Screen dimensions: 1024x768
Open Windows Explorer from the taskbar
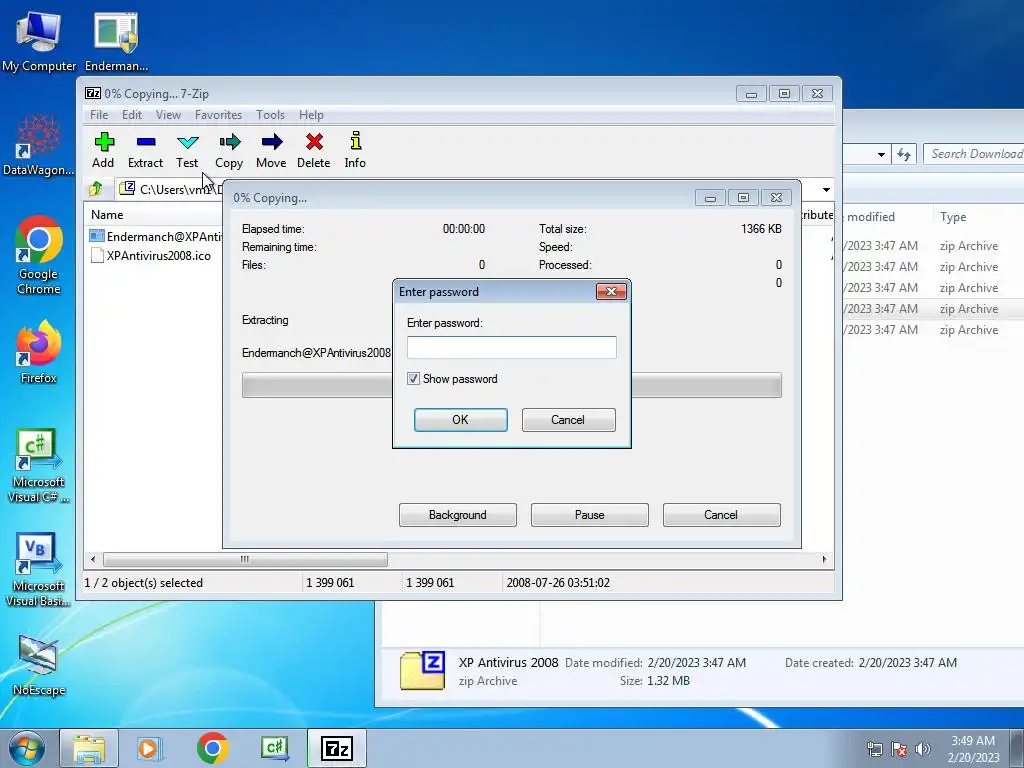[89, 748]
